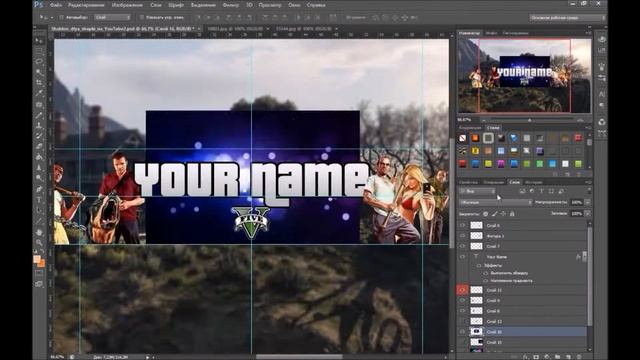The width and height of the screenshot is (640, 360).
Task: Select the Lasso tool
Action: coord(39,62)
